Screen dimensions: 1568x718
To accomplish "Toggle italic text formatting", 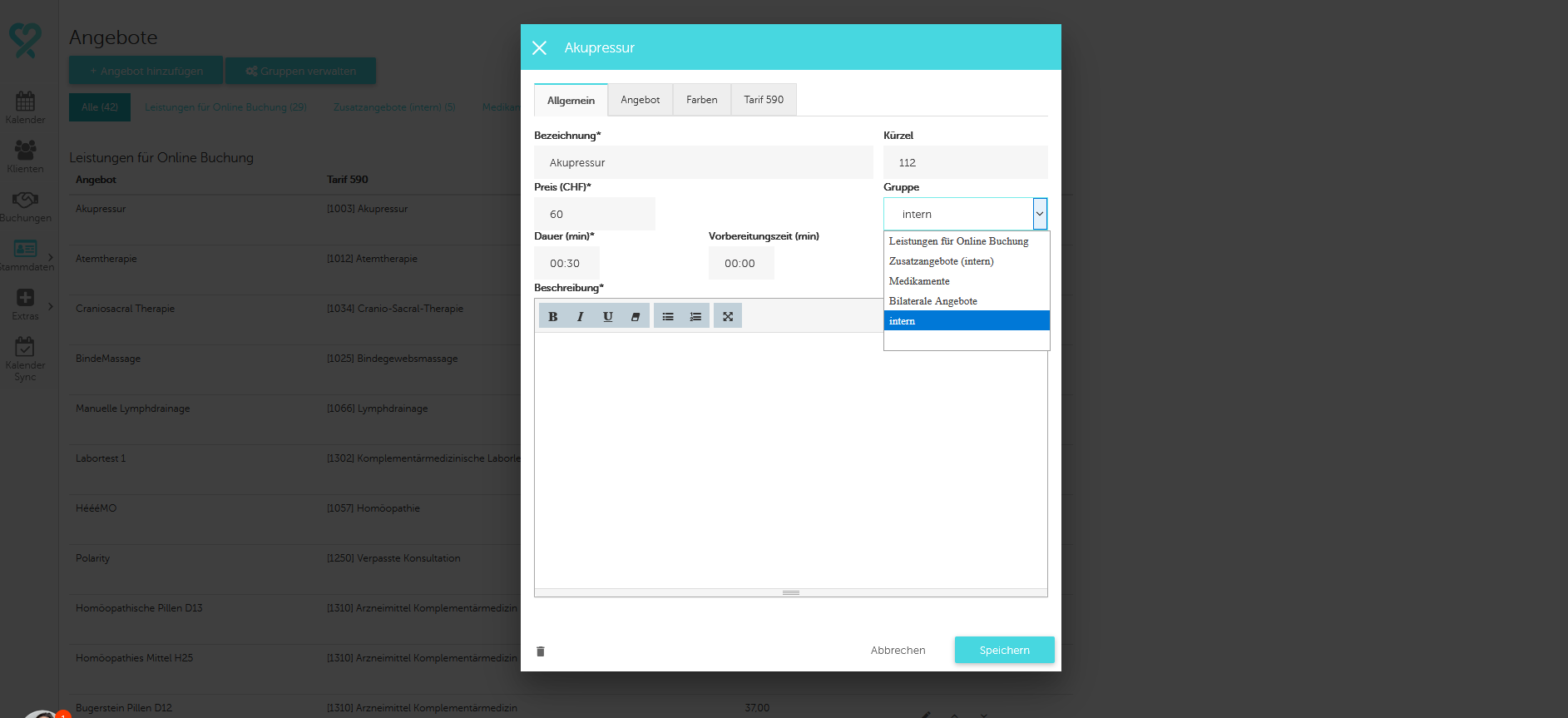I will [580, 316].
